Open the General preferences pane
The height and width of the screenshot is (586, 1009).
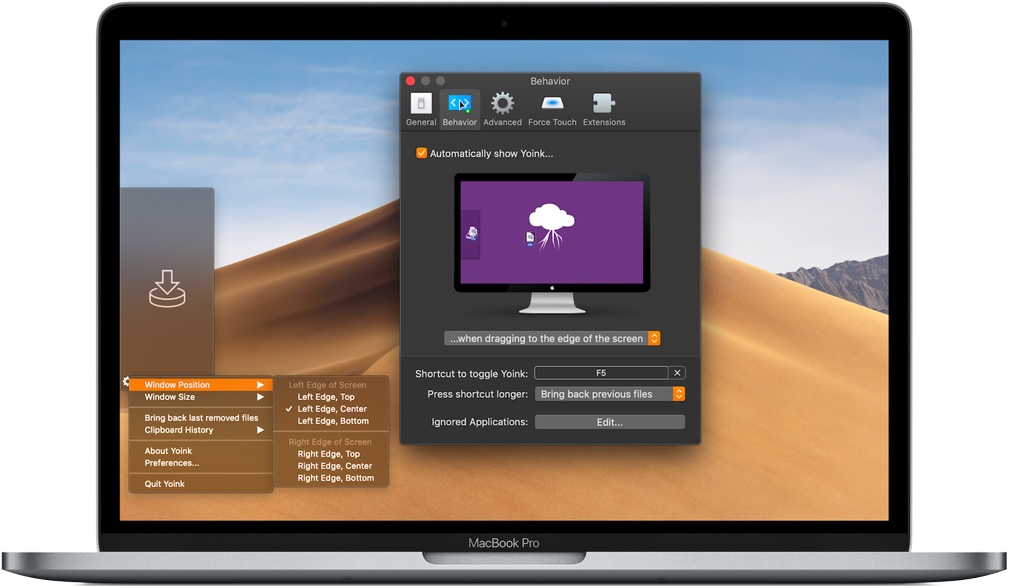coord(421,109)
